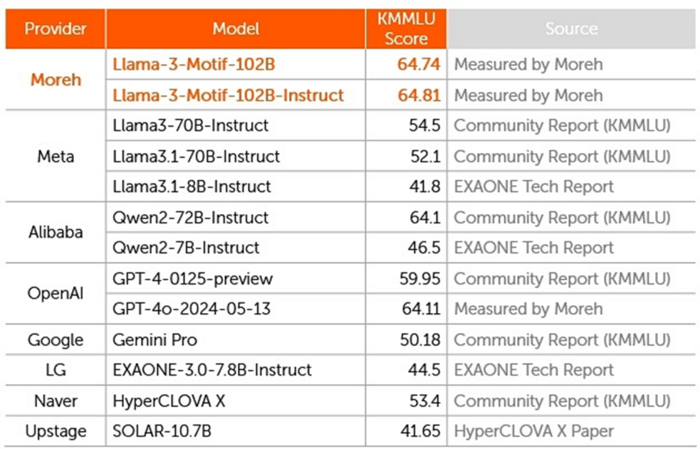The image size is (700, 449).
Task: Click the Llama-3-Motif-102B-Instruct model name
Action: coord(229,96)
